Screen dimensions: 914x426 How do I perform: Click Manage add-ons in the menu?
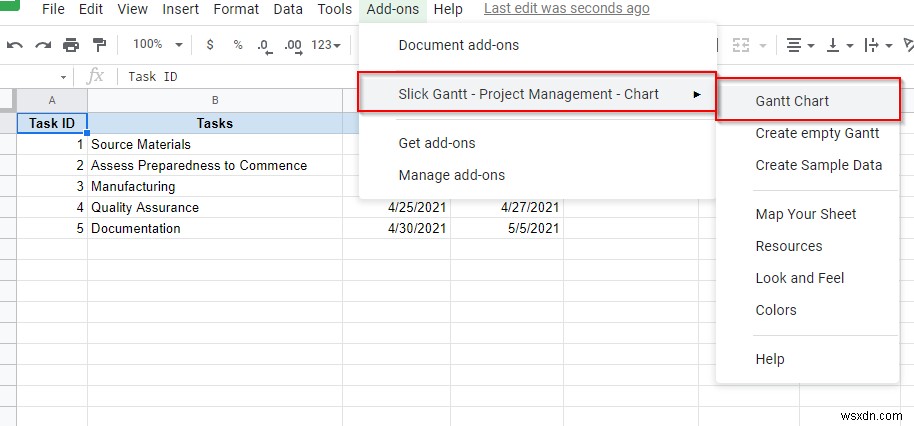(451, 175)
